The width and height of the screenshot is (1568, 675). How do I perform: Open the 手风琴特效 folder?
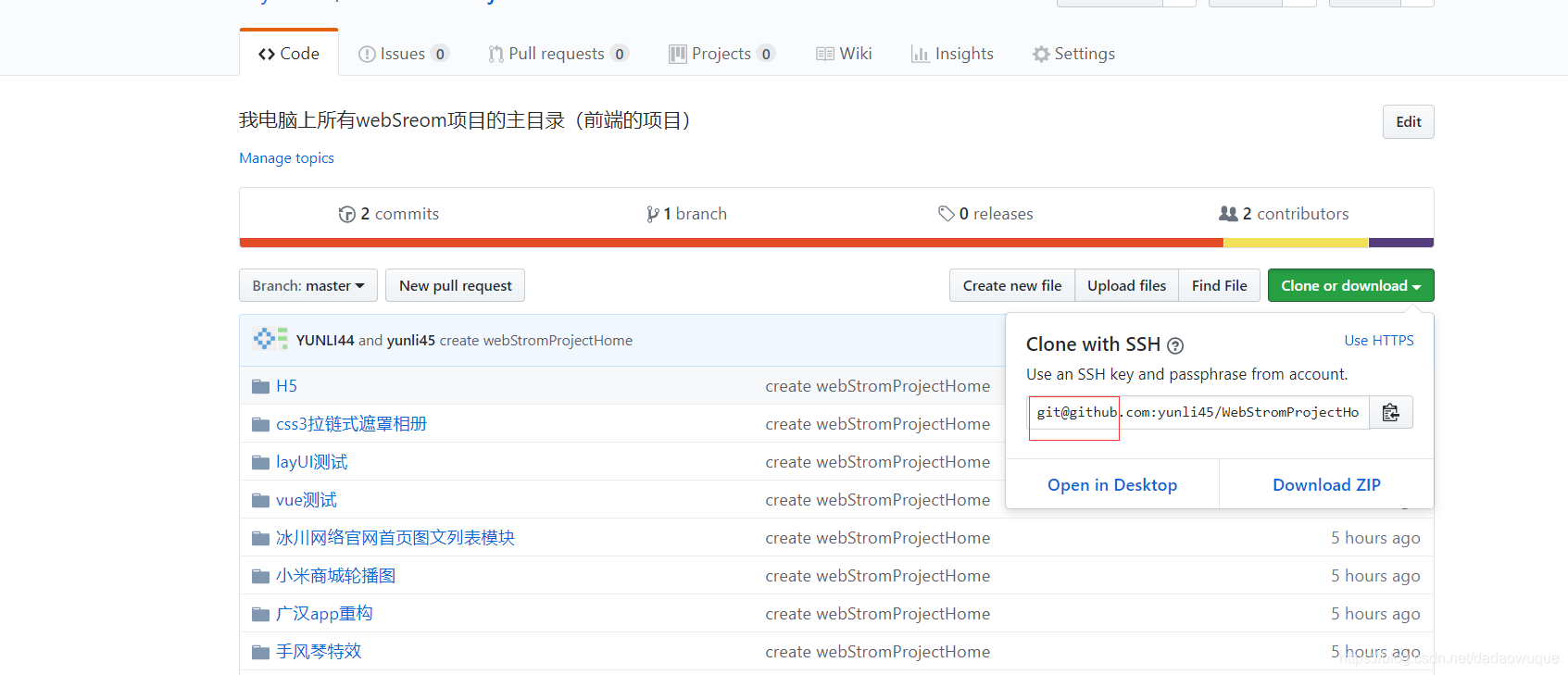(319, 652)
